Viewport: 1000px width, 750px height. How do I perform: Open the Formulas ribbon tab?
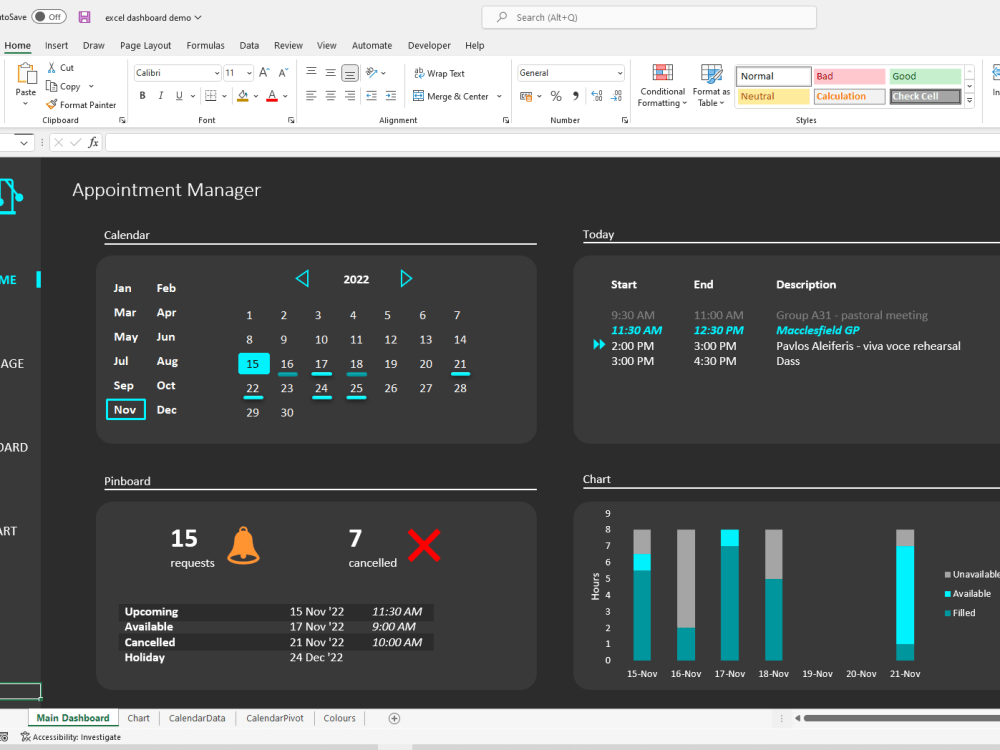coord(205,45)
